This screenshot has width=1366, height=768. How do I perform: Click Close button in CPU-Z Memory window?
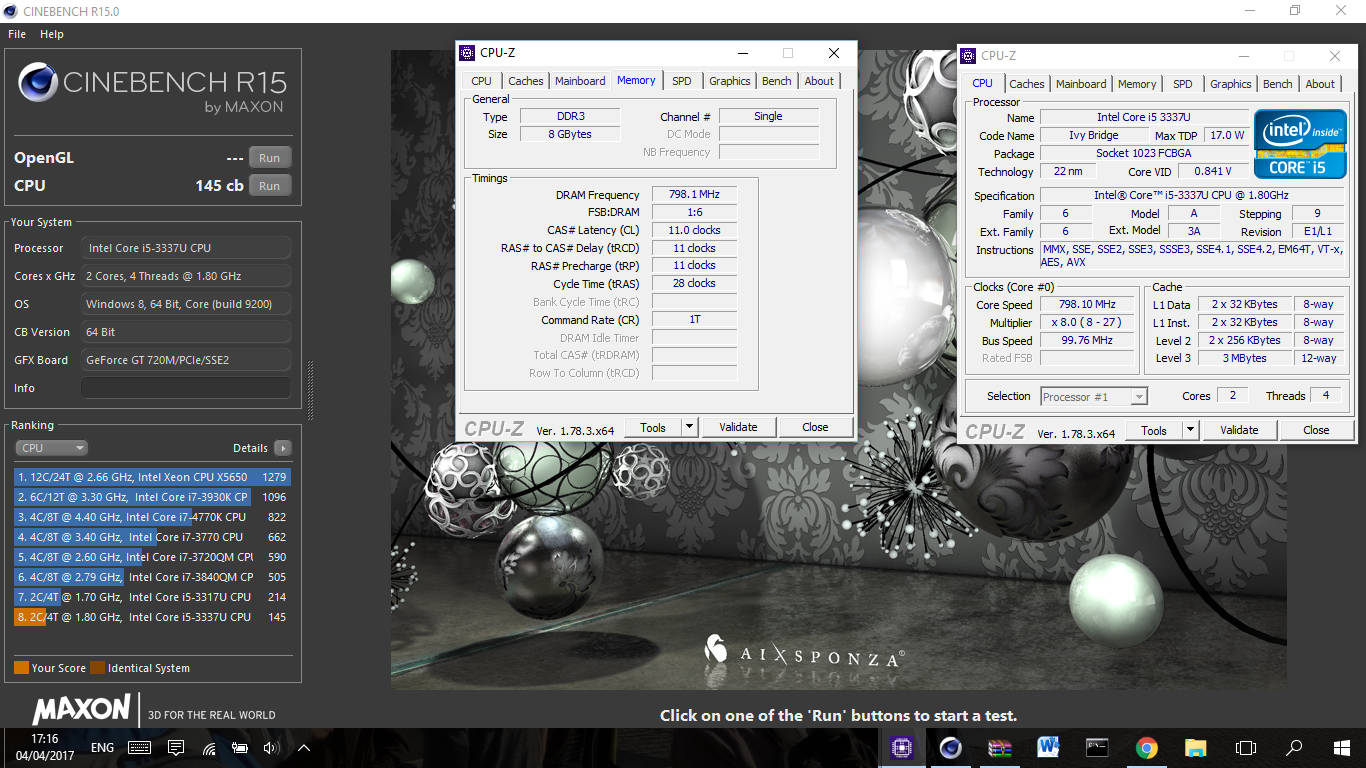pos(815,427)
